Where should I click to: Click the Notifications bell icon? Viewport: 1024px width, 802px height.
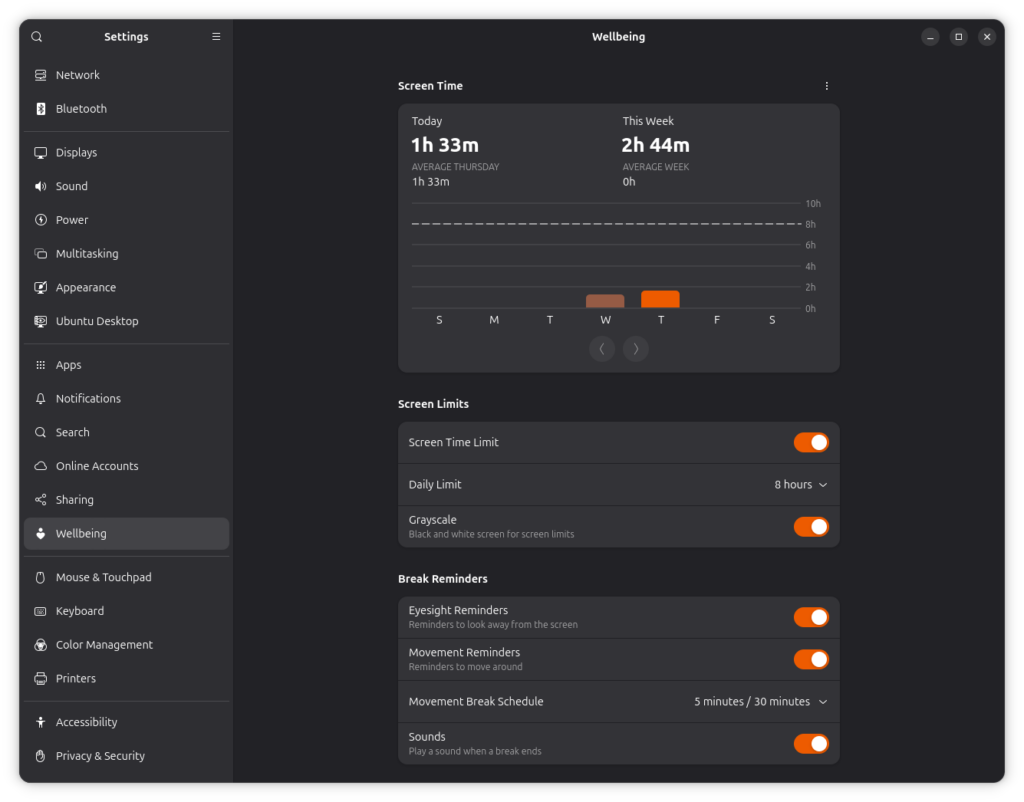40,398
